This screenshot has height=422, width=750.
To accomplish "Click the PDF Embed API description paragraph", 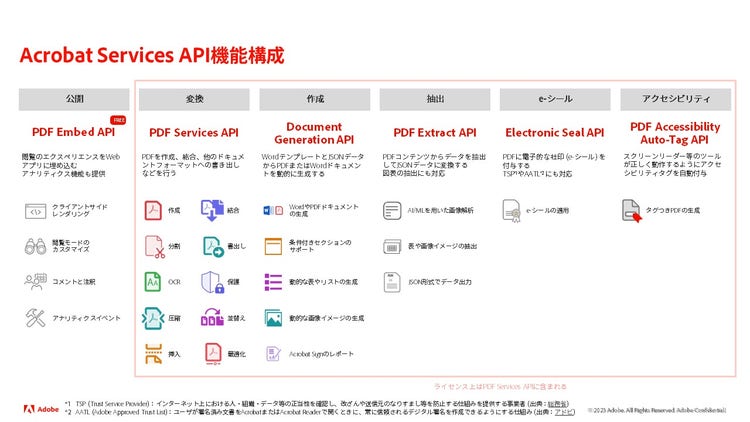I will coord(71,165).
